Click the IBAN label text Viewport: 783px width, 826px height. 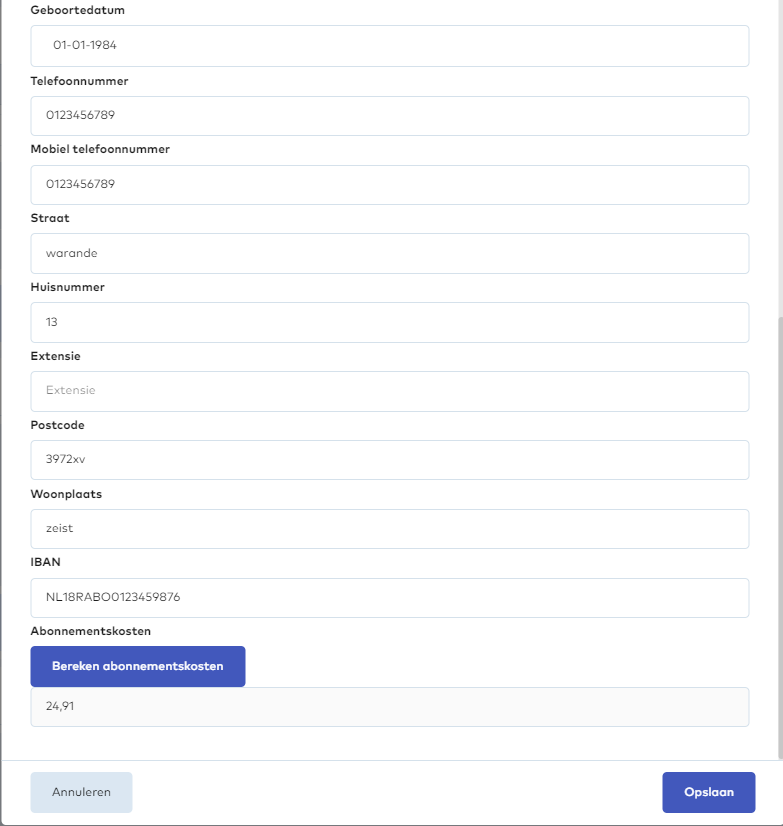[x=46, y=563]
